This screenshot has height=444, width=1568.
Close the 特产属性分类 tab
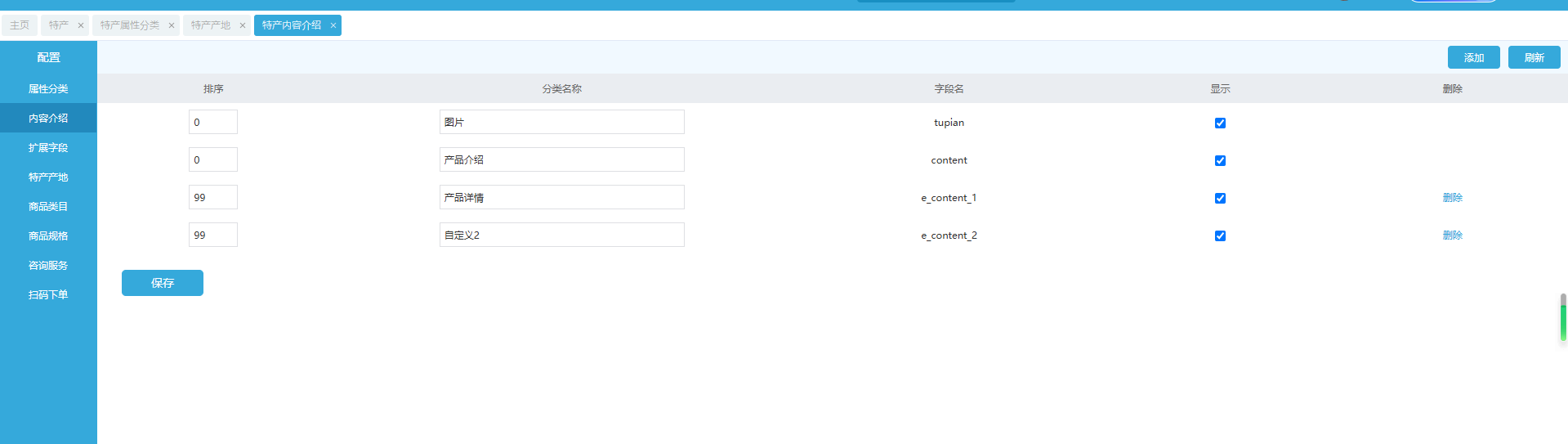pyautogui.click(x=172, y=25)
